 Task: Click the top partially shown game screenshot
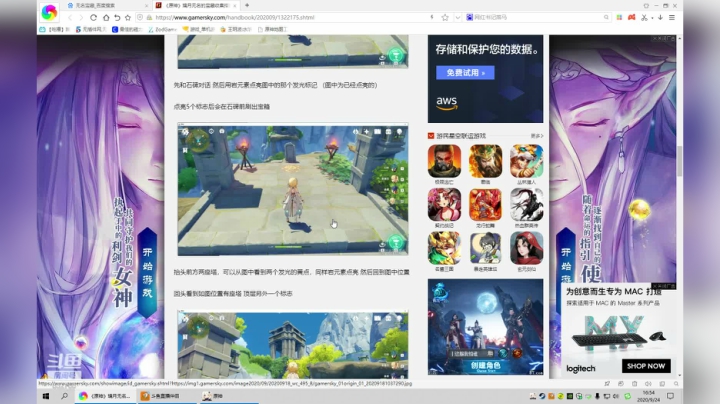[x=293, y=52]
